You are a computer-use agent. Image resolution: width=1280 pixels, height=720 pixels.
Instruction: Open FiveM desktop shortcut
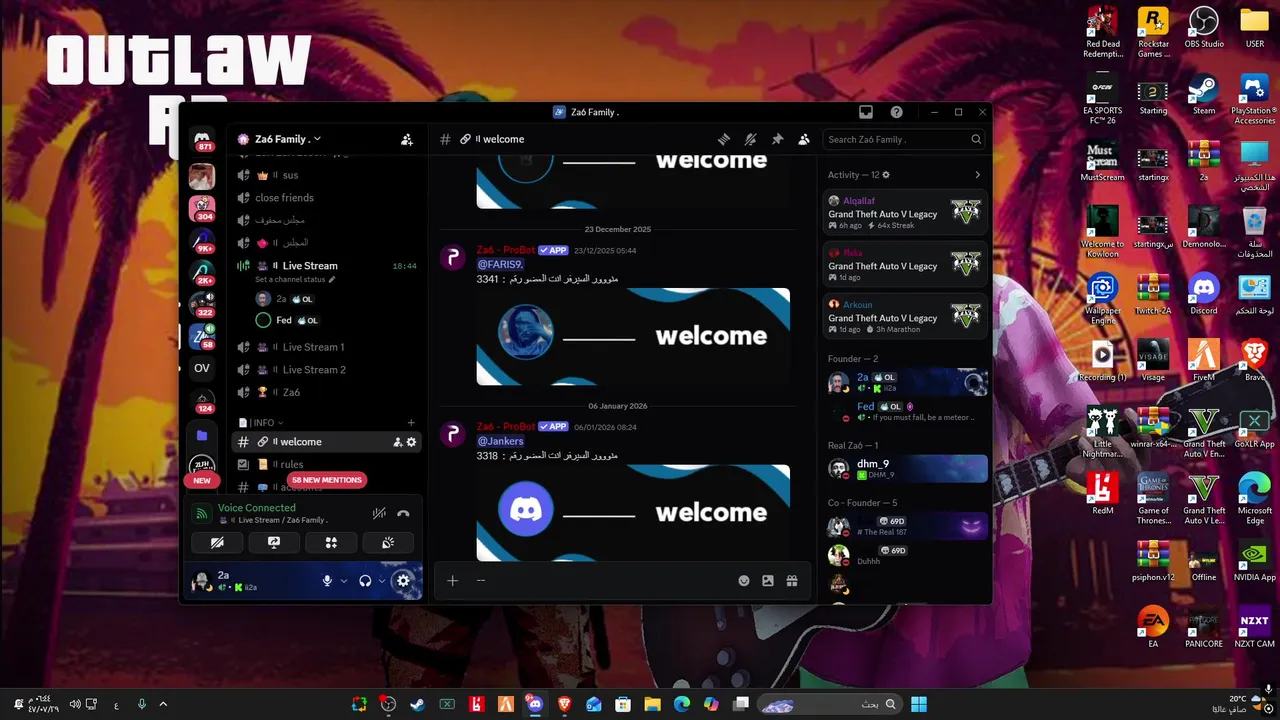pyautogui.click(x=1204, y=362)
